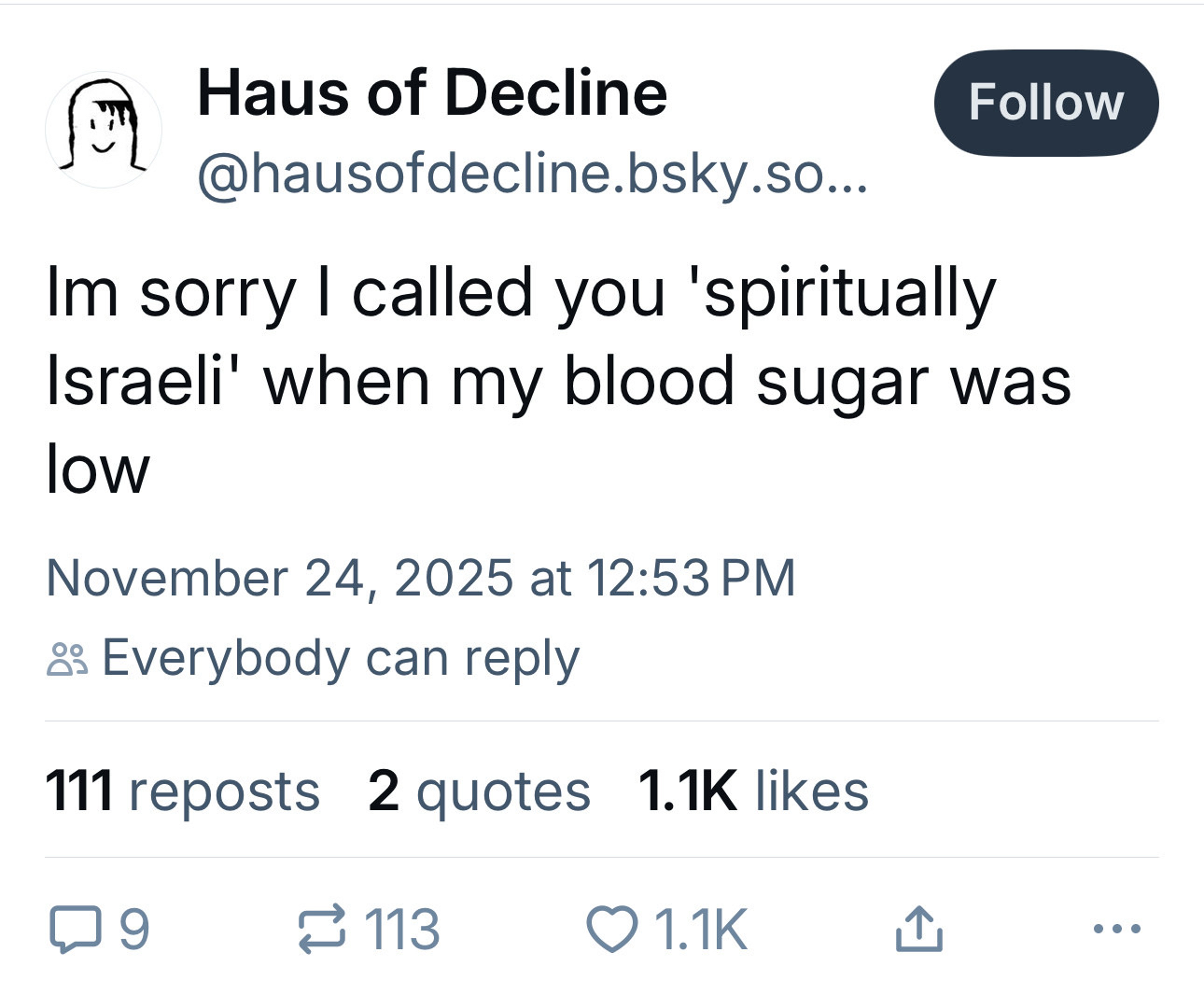Click the November 24, 2025 timestamp

point(421,577)
